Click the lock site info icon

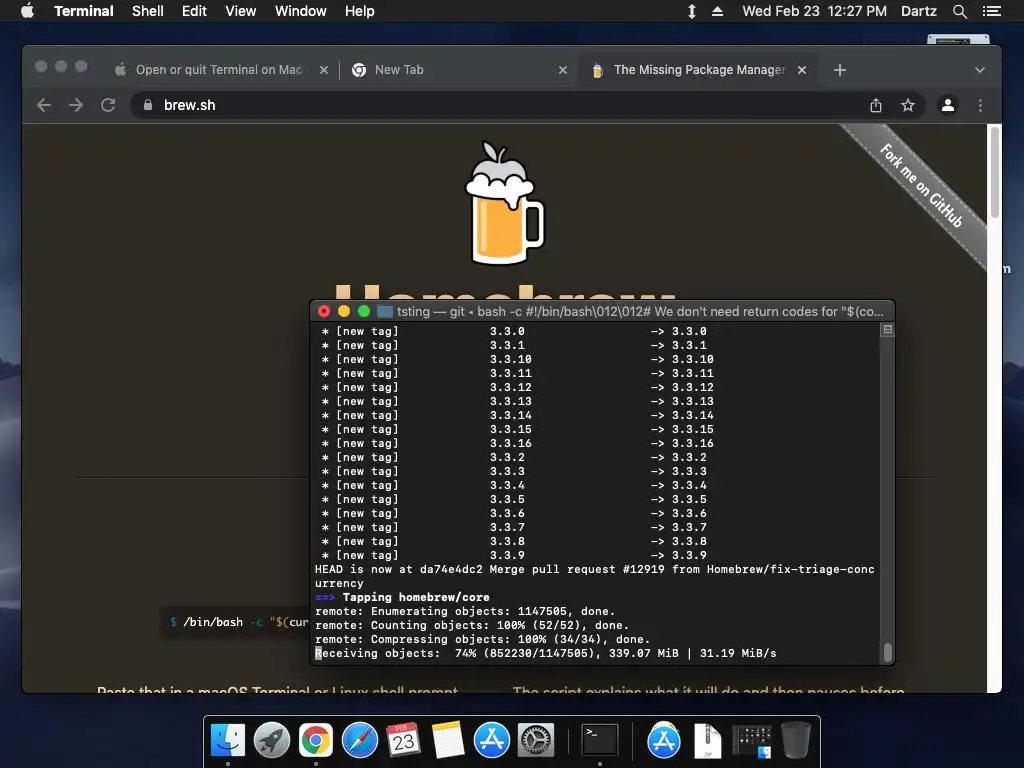(x=148, y=105)
